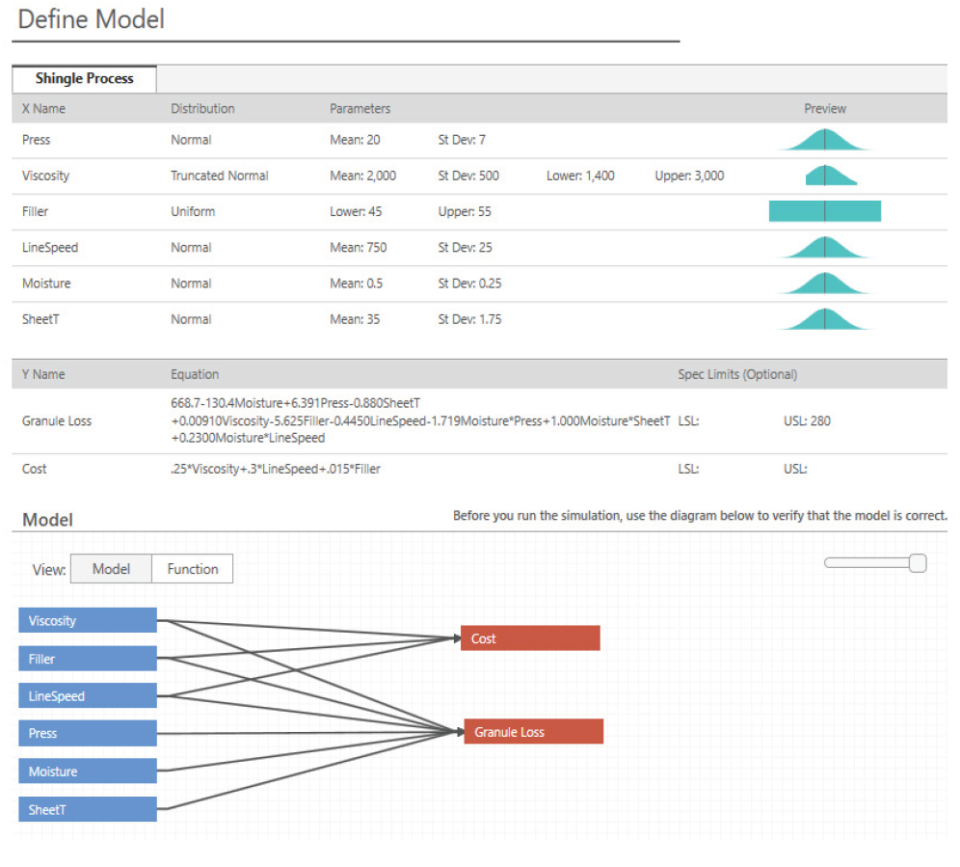
Task: Click the Moisture distribution preview curve
Action: pos(824,282)
